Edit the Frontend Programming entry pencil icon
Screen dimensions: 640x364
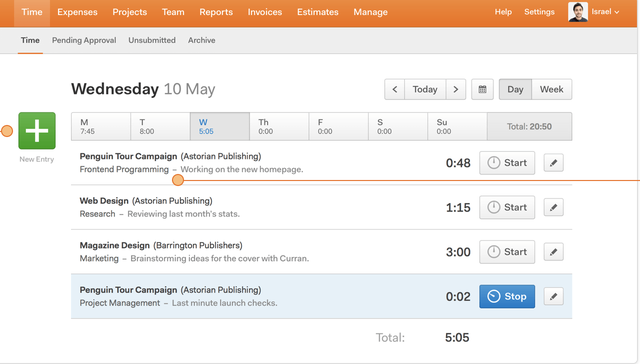tap(553, 163)
